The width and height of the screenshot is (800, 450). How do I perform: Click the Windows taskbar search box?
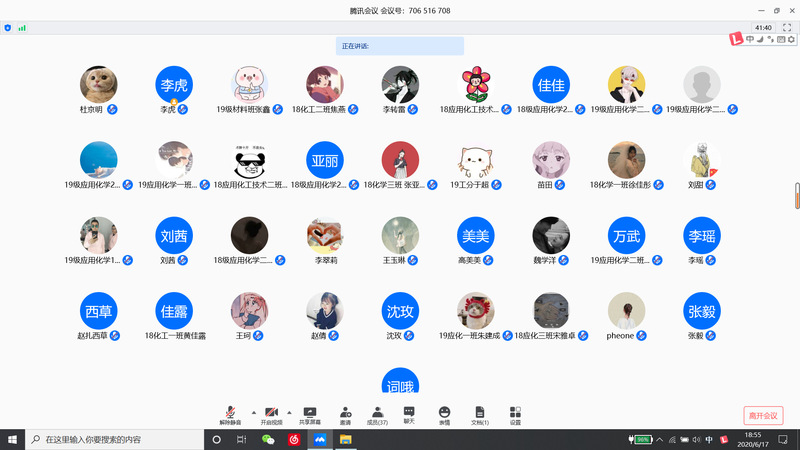[x=110, y=439]
